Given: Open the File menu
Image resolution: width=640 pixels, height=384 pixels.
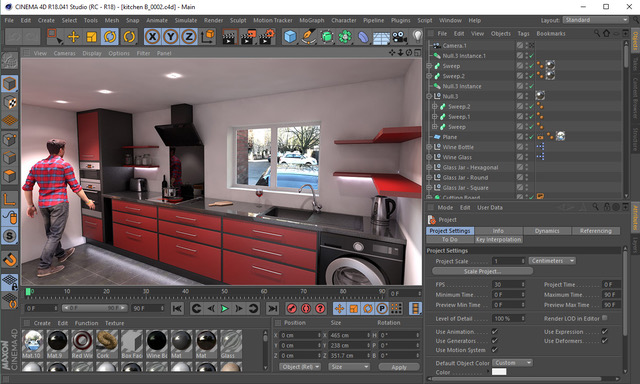Looking at the screenshot, I should click(9, 20).
